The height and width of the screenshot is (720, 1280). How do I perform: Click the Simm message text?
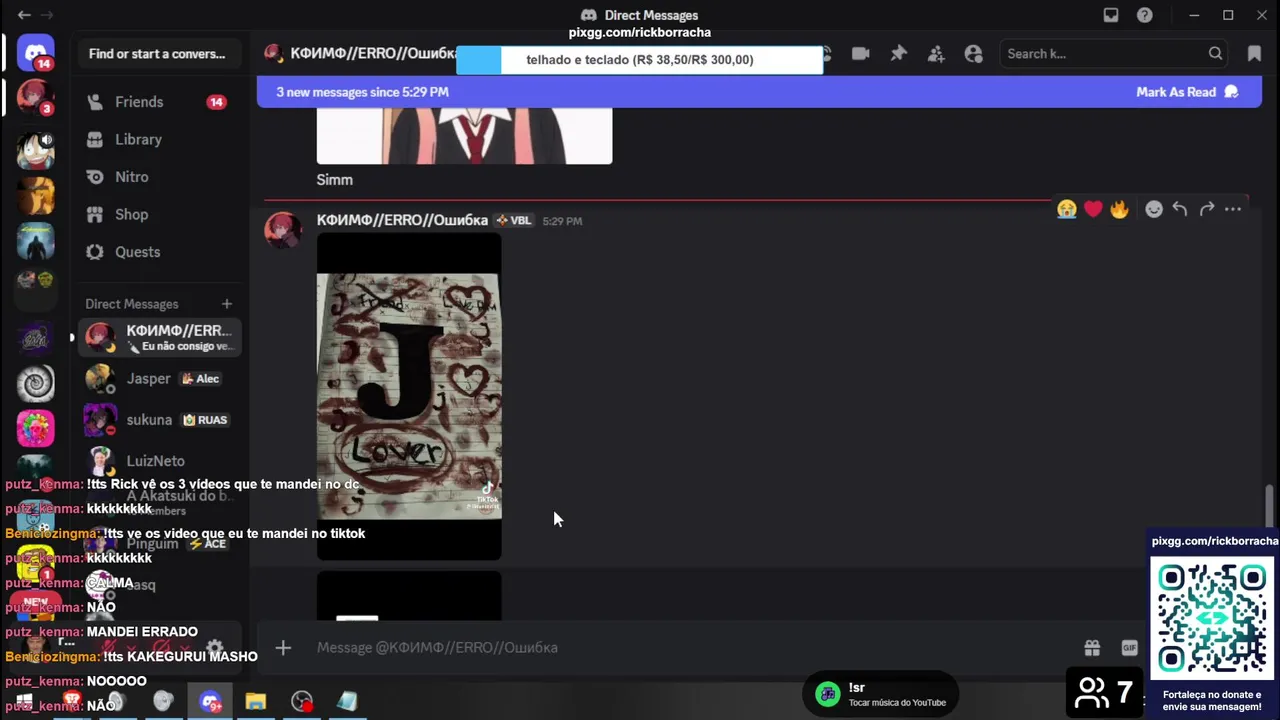pos(335,180)
